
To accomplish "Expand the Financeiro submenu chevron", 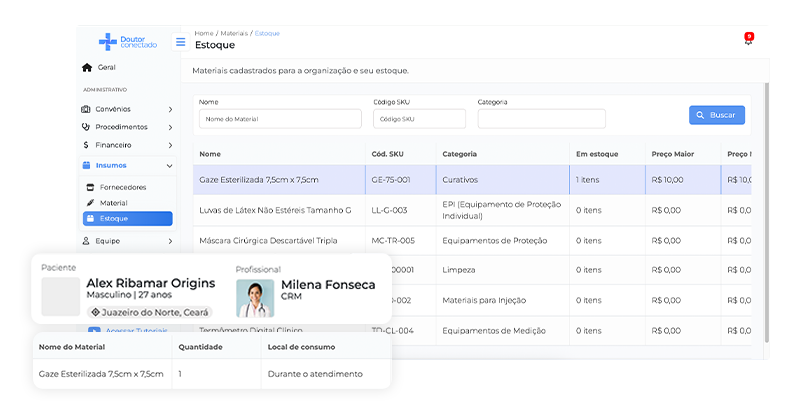I will coord(170,145).
